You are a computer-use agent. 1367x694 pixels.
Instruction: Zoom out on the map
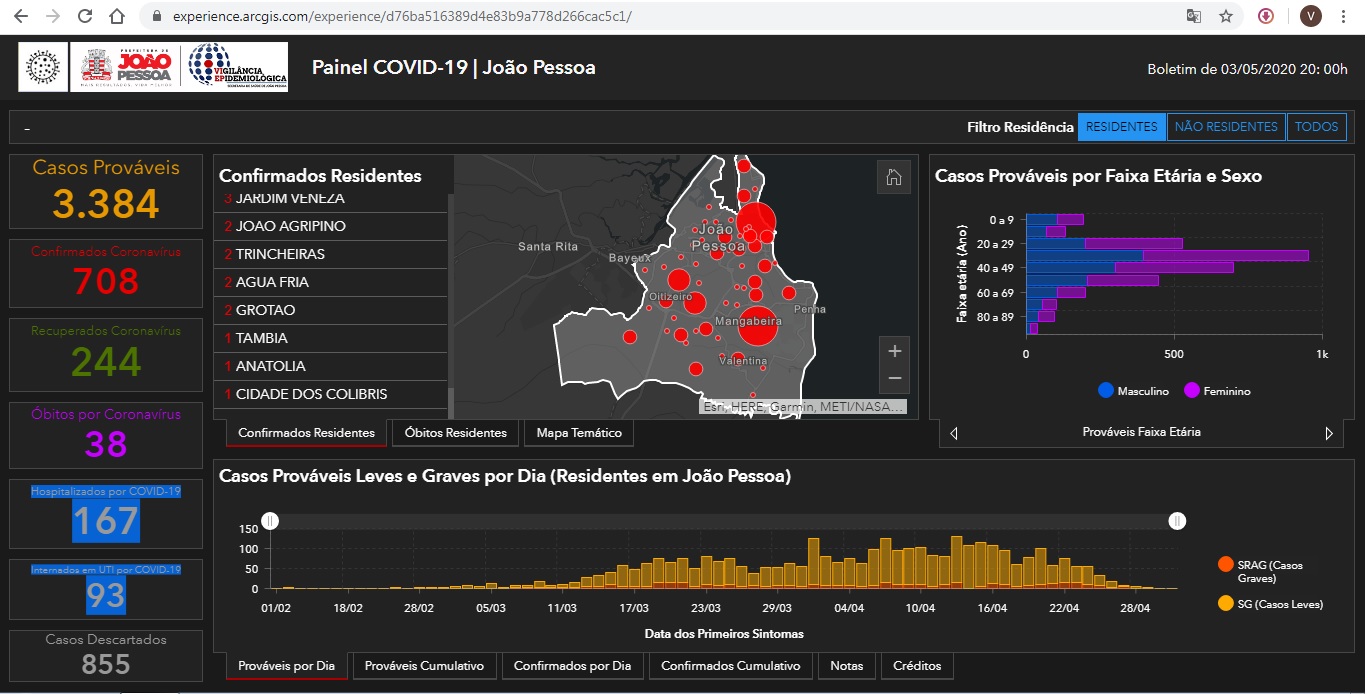click(x=894, y=379)
